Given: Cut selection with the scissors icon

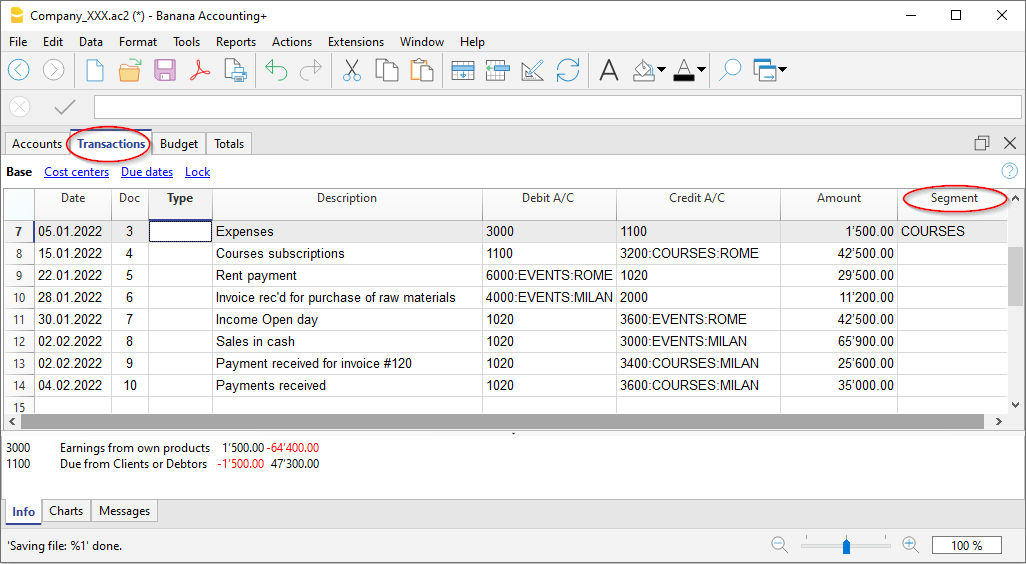Looking at the screenshot, I should coord(351,70).
